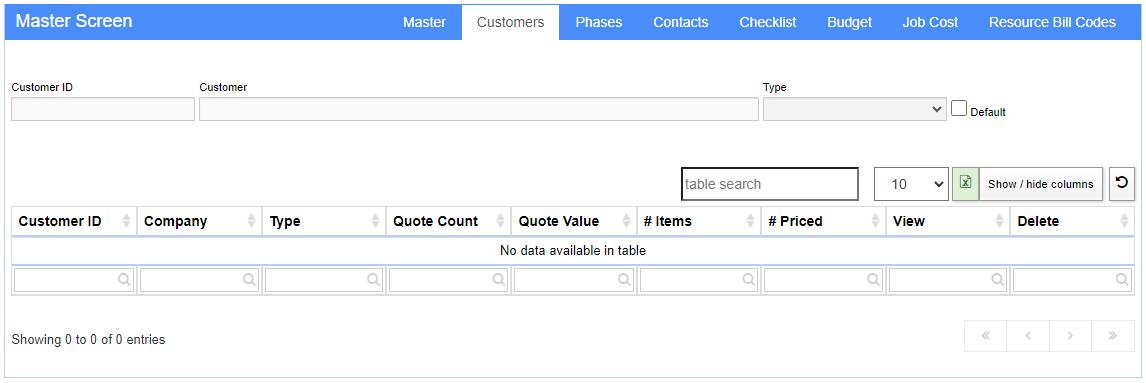Image resolution: width=1146 pixels, height=383 pixels.
Task: Switch to the Phases tab
Action: click(x=599, y=22)
